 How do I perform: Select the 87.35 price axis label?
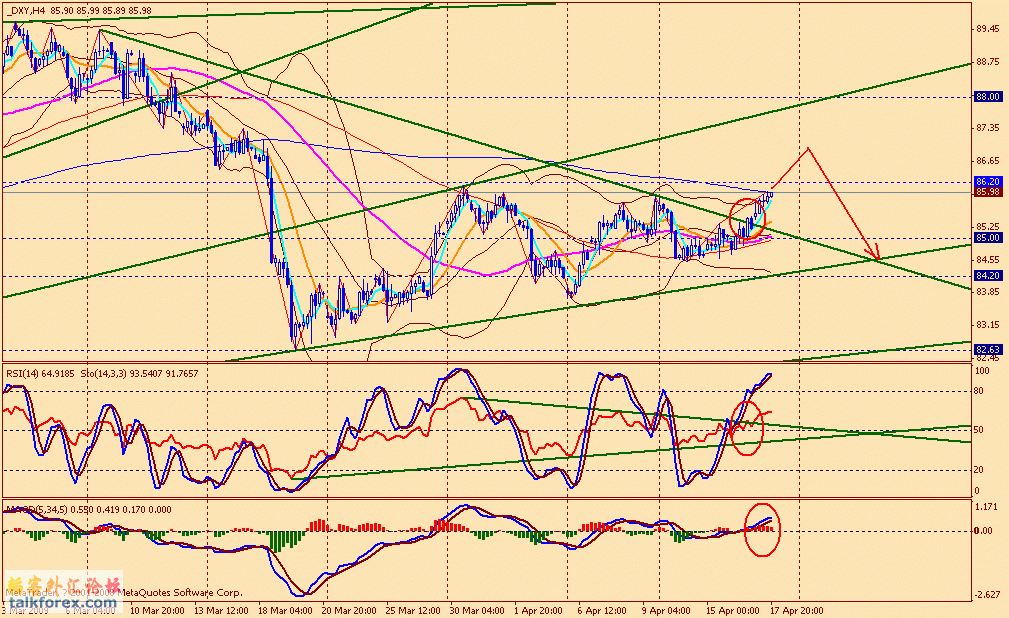click(988, 128)
